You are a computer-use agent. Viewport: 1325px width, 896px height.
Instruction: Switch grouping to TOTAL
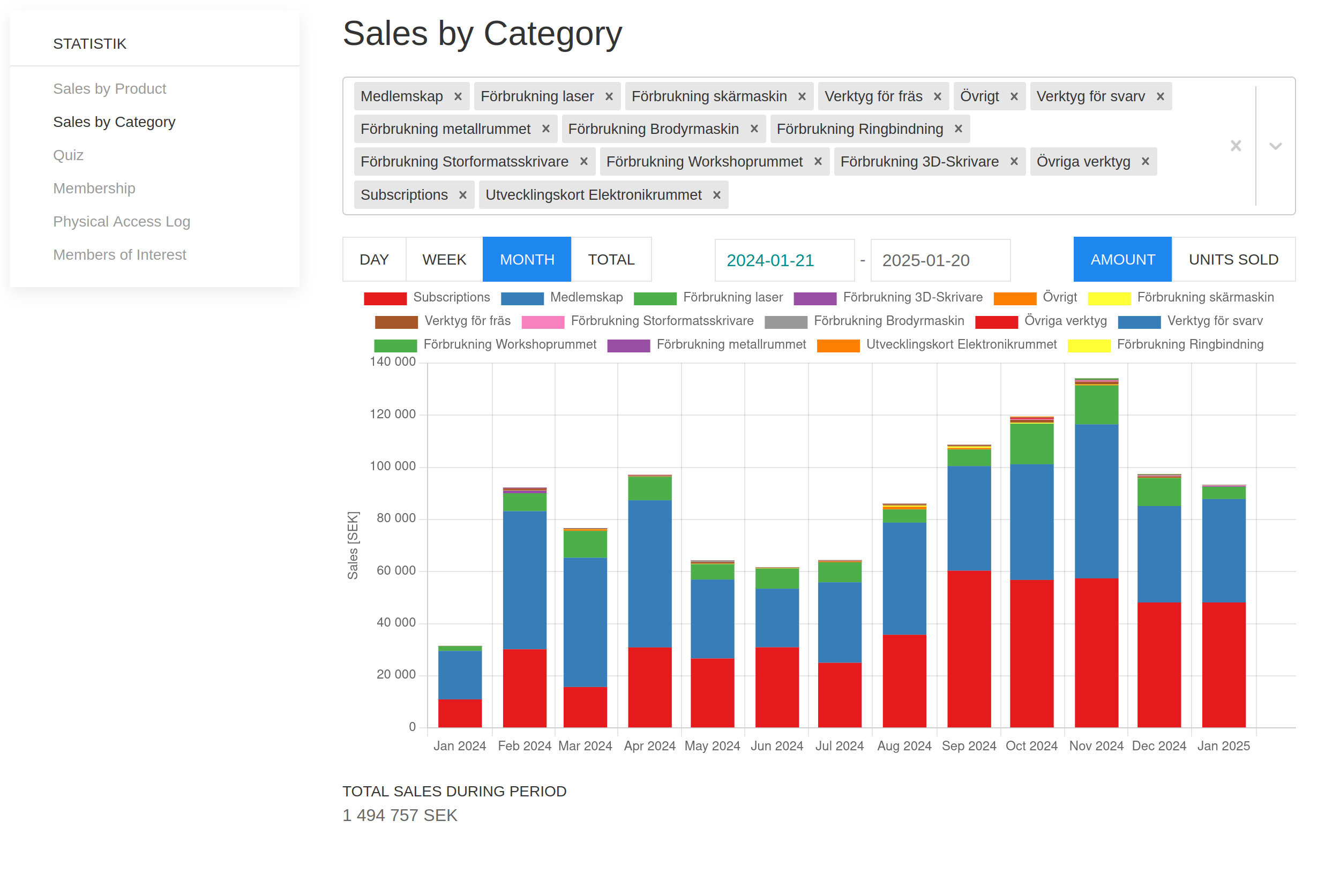pyautogui.click(x=611, y=259)
